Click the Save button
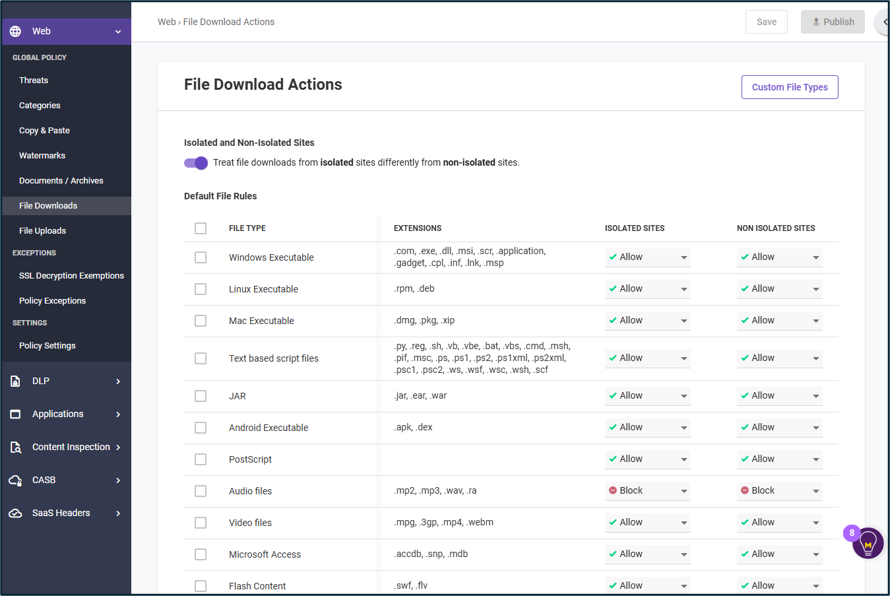The image size is (890, 596). (766, 22)
